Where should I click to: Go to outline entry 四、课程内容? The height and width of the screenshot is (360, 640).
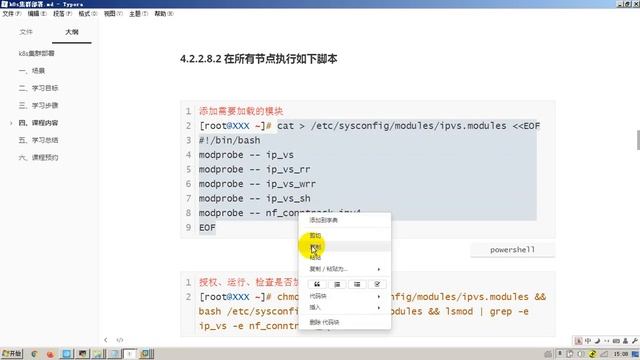pyautogui.click(x=38, y=123)
